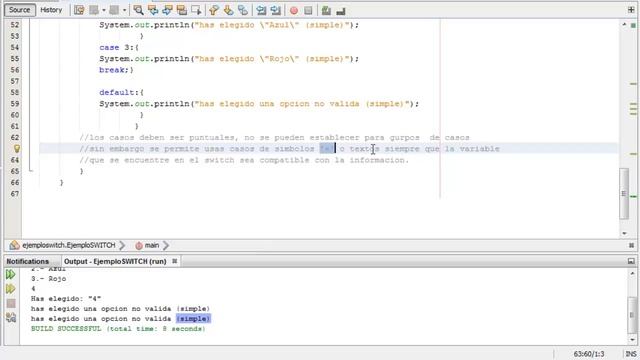The image size is (640, 360).
Task: Editor scrollbar up arrow
Action: click(624, 25)
